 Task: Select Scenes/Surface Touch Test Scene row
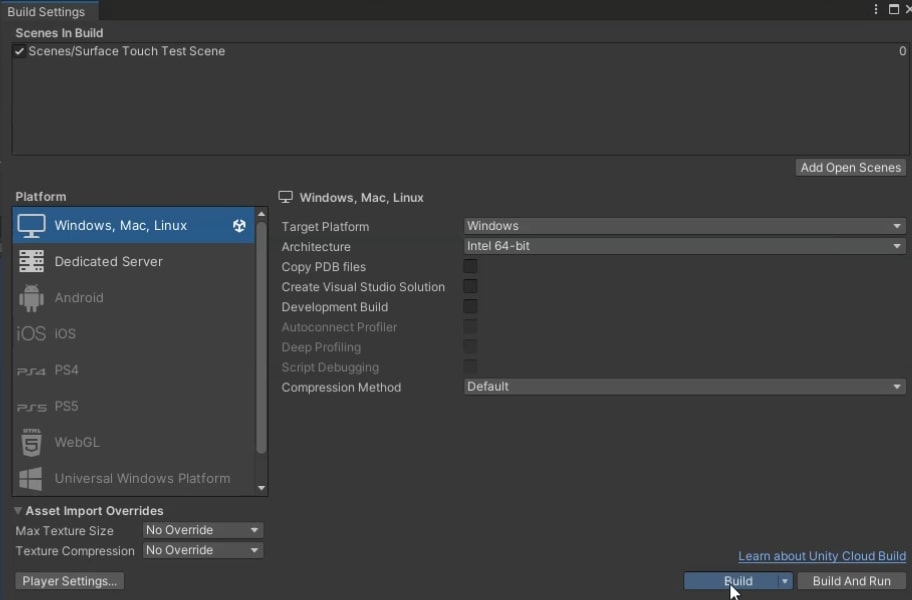(x=459, y=51)
